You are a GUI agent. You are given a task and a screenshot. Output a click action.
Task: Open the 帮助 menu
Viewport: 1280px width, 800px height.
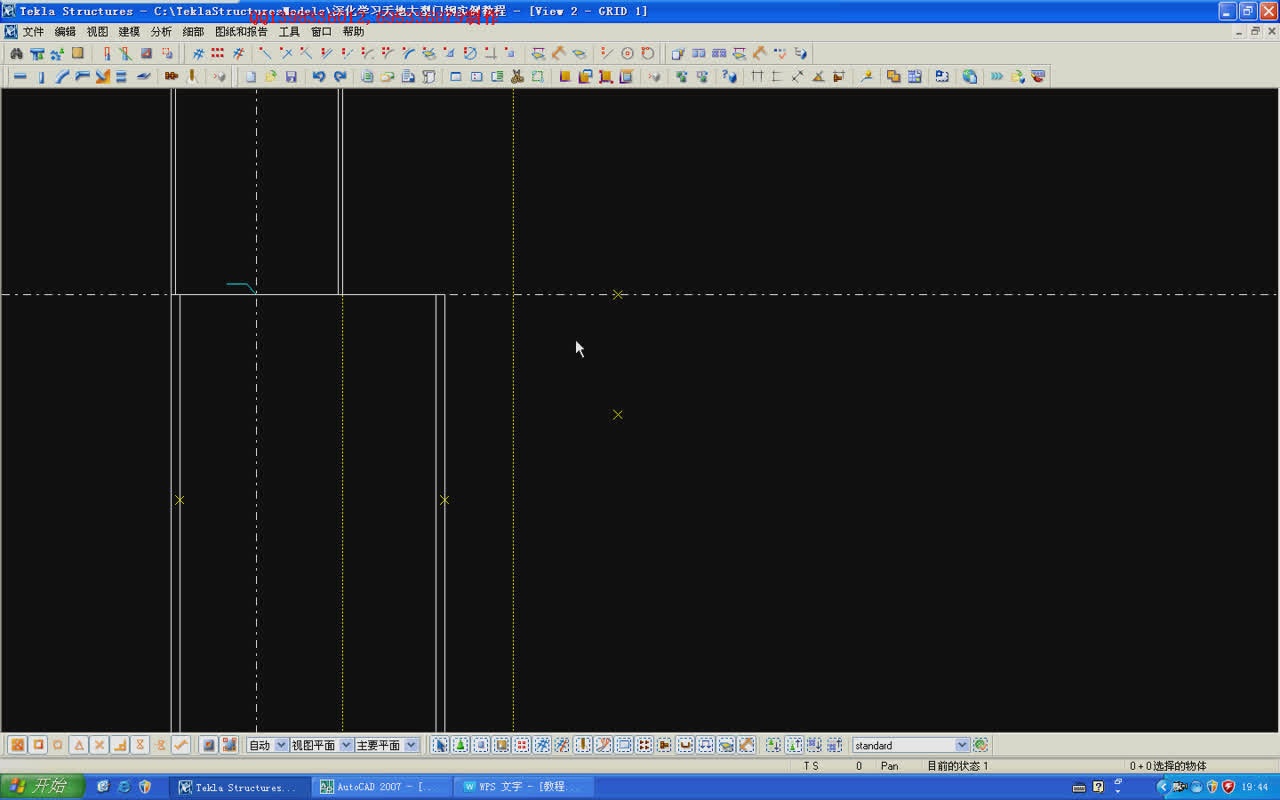[x=353, y=32]
